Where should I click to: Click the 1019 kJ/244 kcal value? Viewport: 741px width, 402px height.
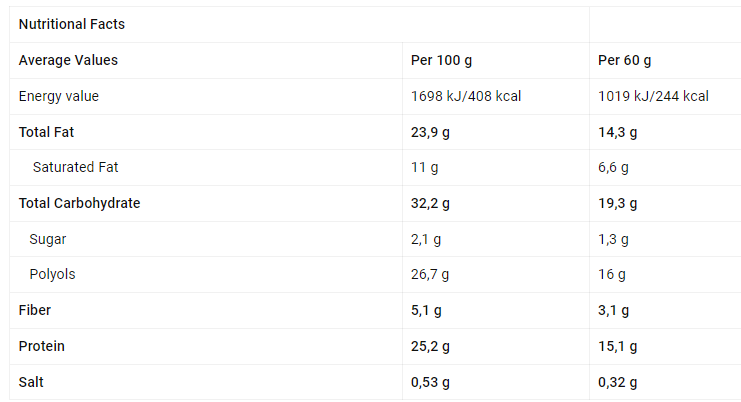[x=653, y=96]
